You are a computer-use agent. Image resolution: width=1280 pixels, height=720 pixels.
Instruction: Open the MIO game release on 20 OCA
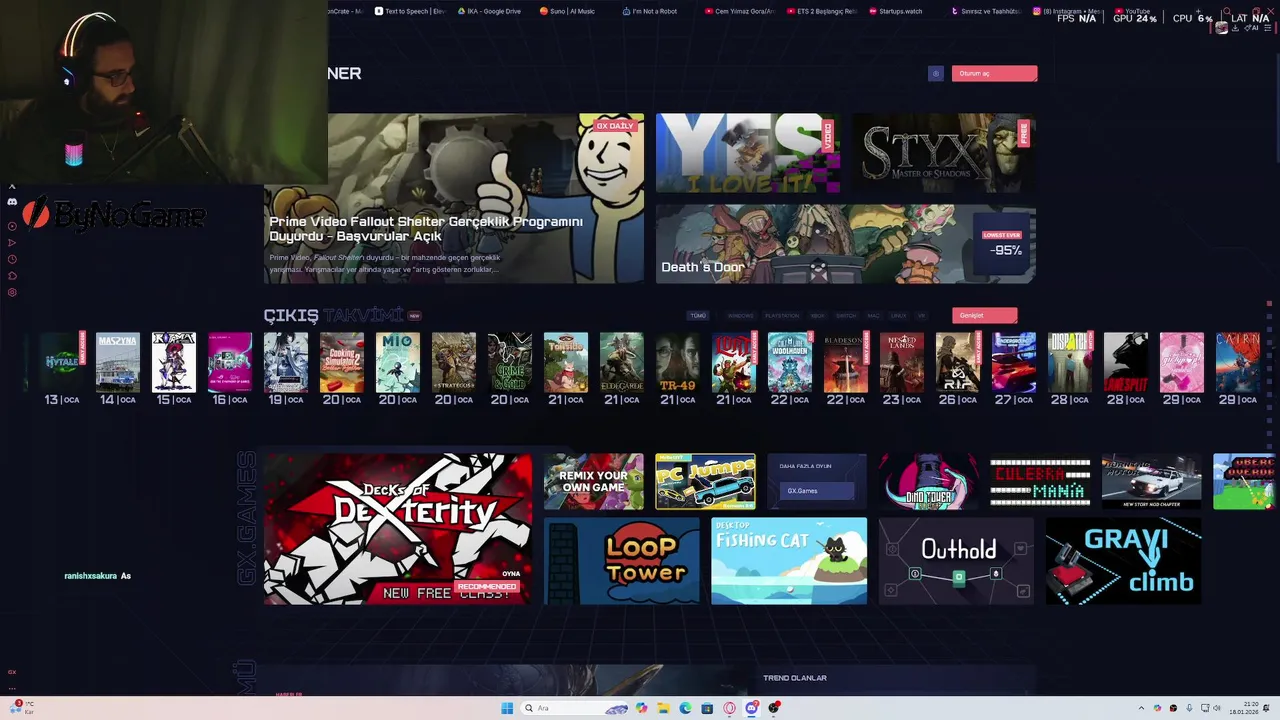point(398,362)
